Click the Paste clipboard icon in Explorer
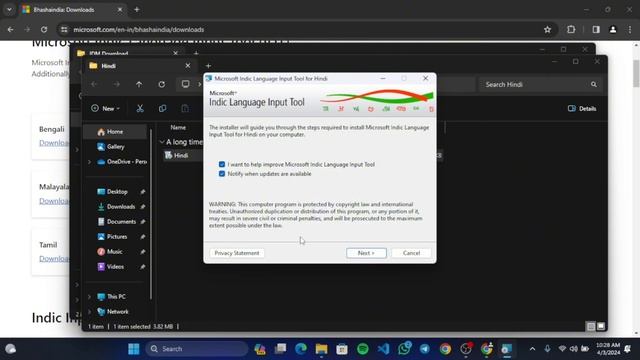Viewport: 640px width, 360px height. click(185, 109)
